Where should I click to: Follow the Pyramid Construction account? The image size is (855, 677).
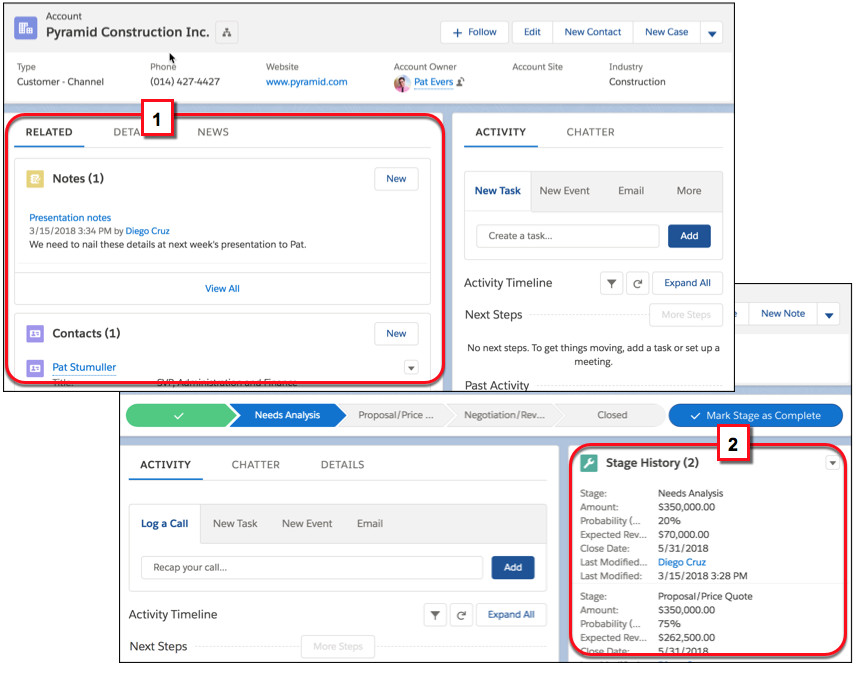click(474, 33)
